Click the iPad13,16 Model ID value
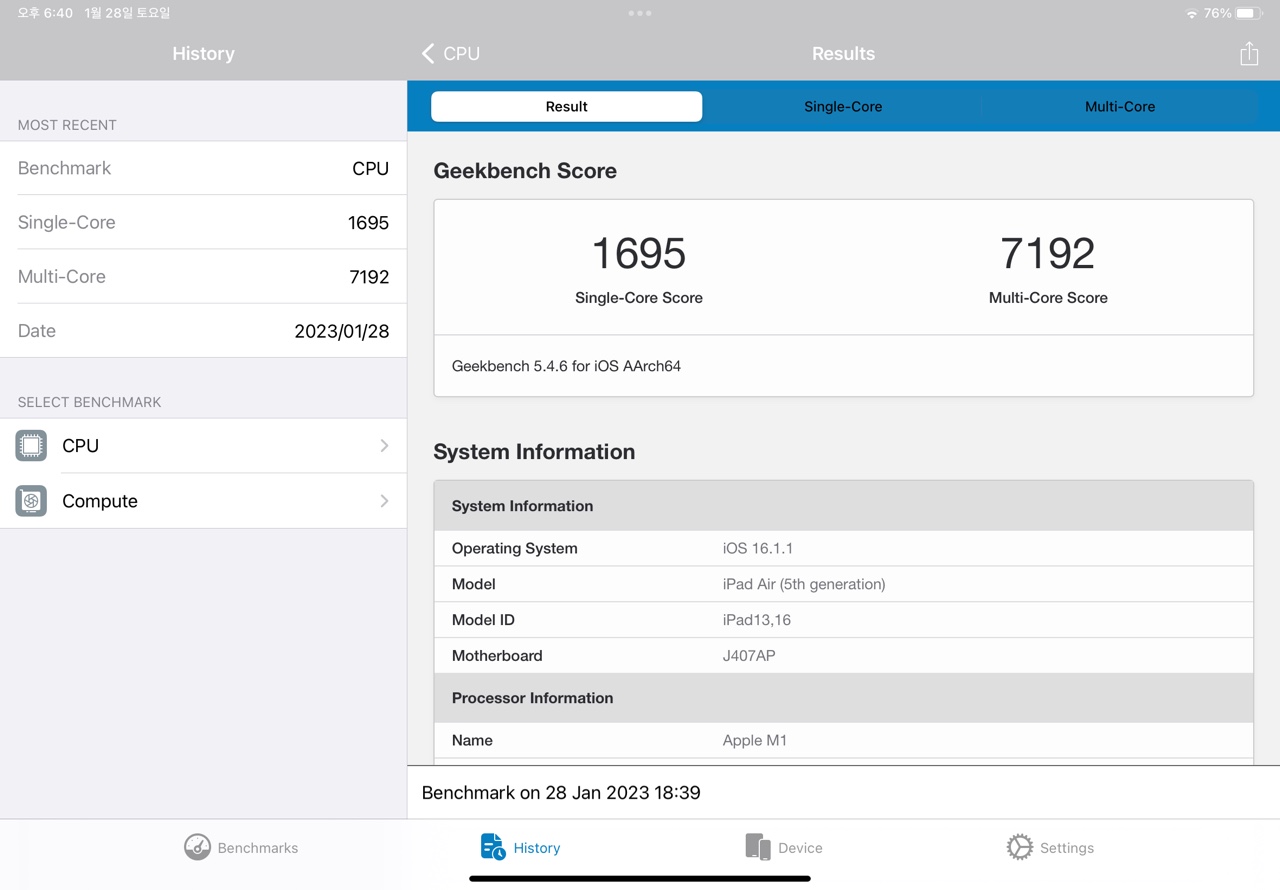 [757, 620]
